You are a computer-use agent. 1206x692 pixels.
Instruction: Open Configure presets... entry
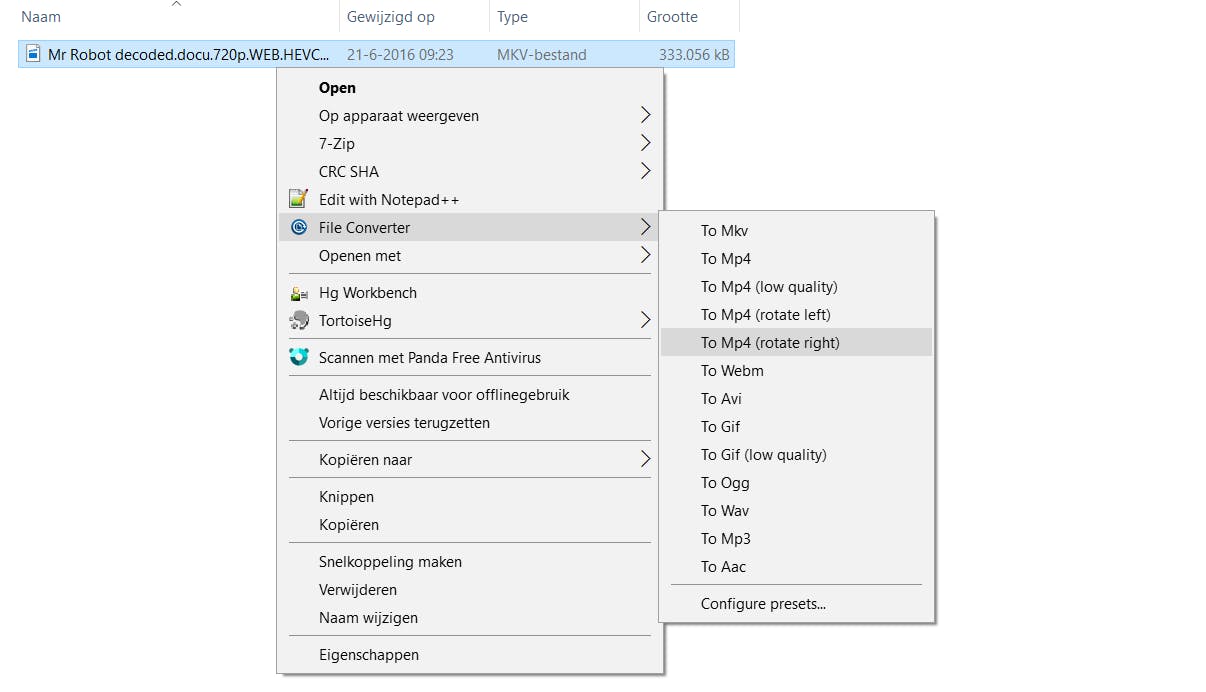(x=763, y=604)
